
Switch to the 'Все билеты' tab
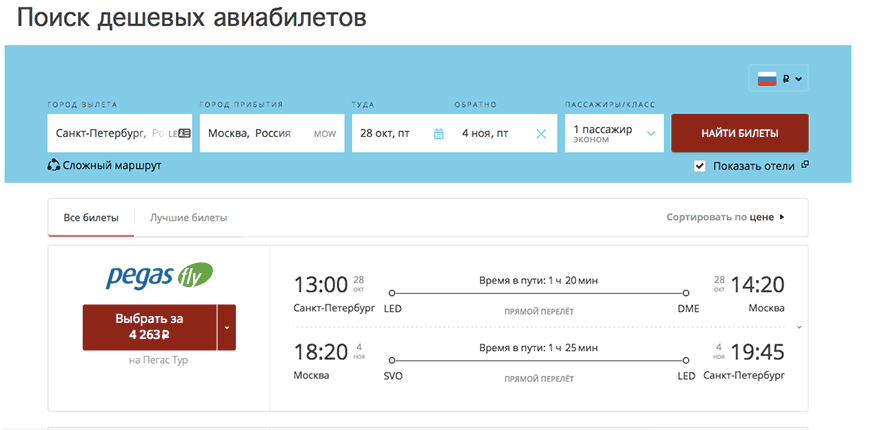[x=91, y=217]
